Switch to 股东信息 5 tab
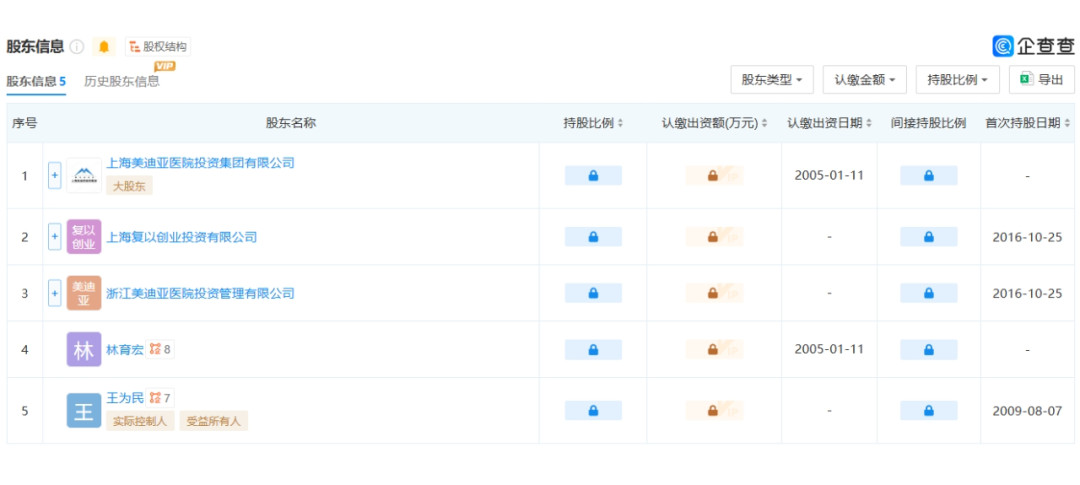This screenshot has width=1080, height=485. (x=36, y=81)
